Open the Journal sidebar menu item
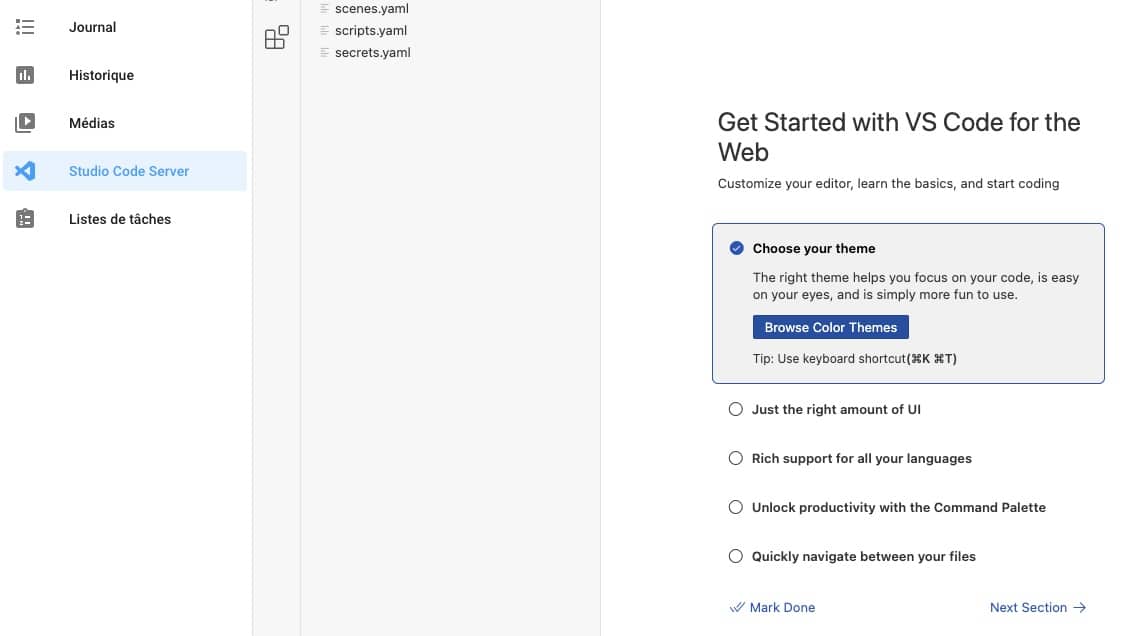The width and height of the screenshot is (1128, 636). (125, 27)
